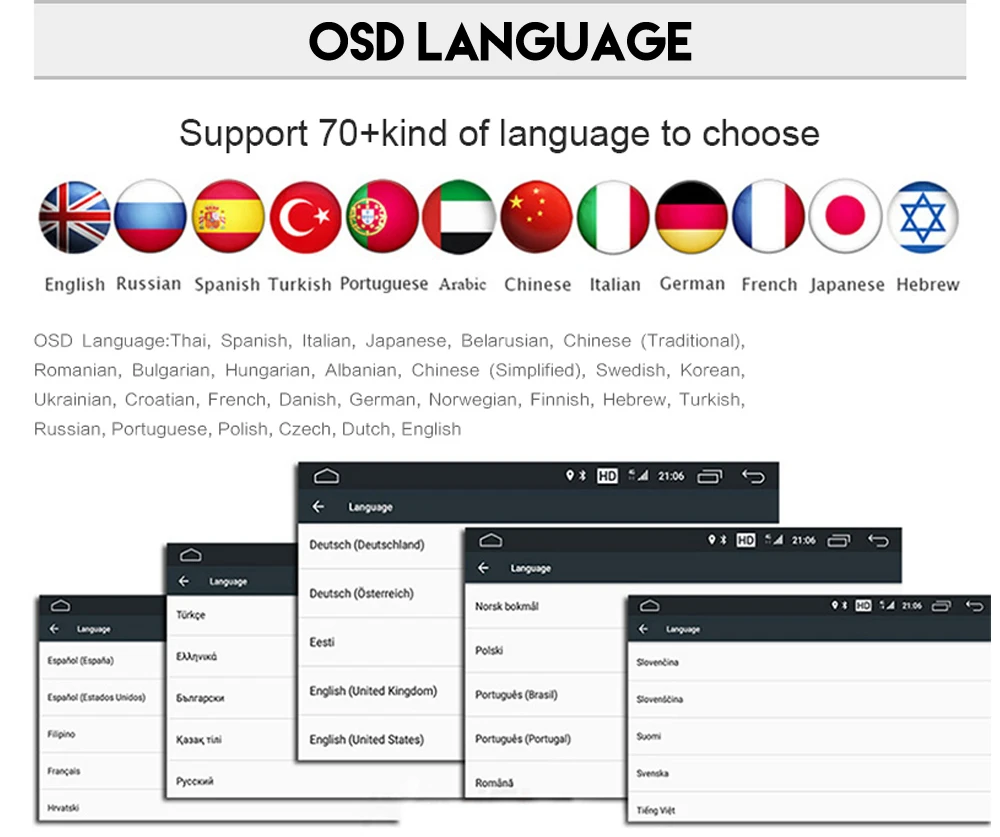Tap home icon in Slovenčina language screen

tap(649, 605)
